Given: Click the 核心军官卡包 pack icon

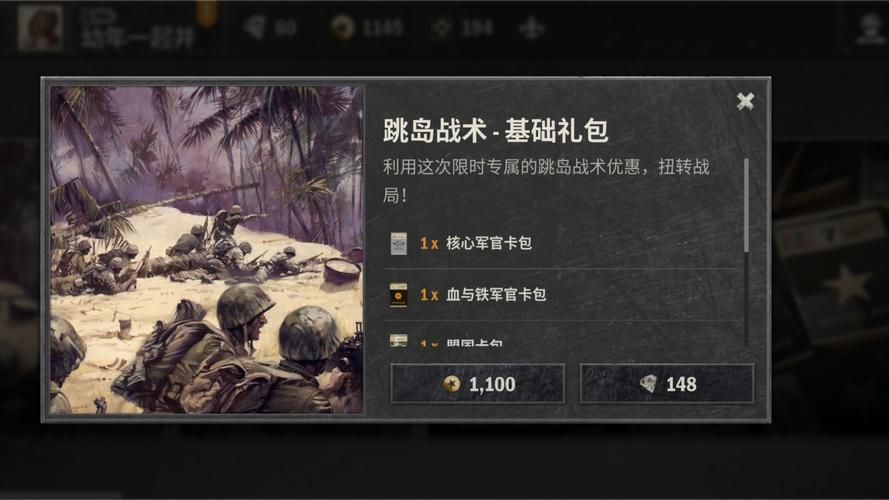Looking at the screenshot, I should pyautogui.click(x=399, y=243).
